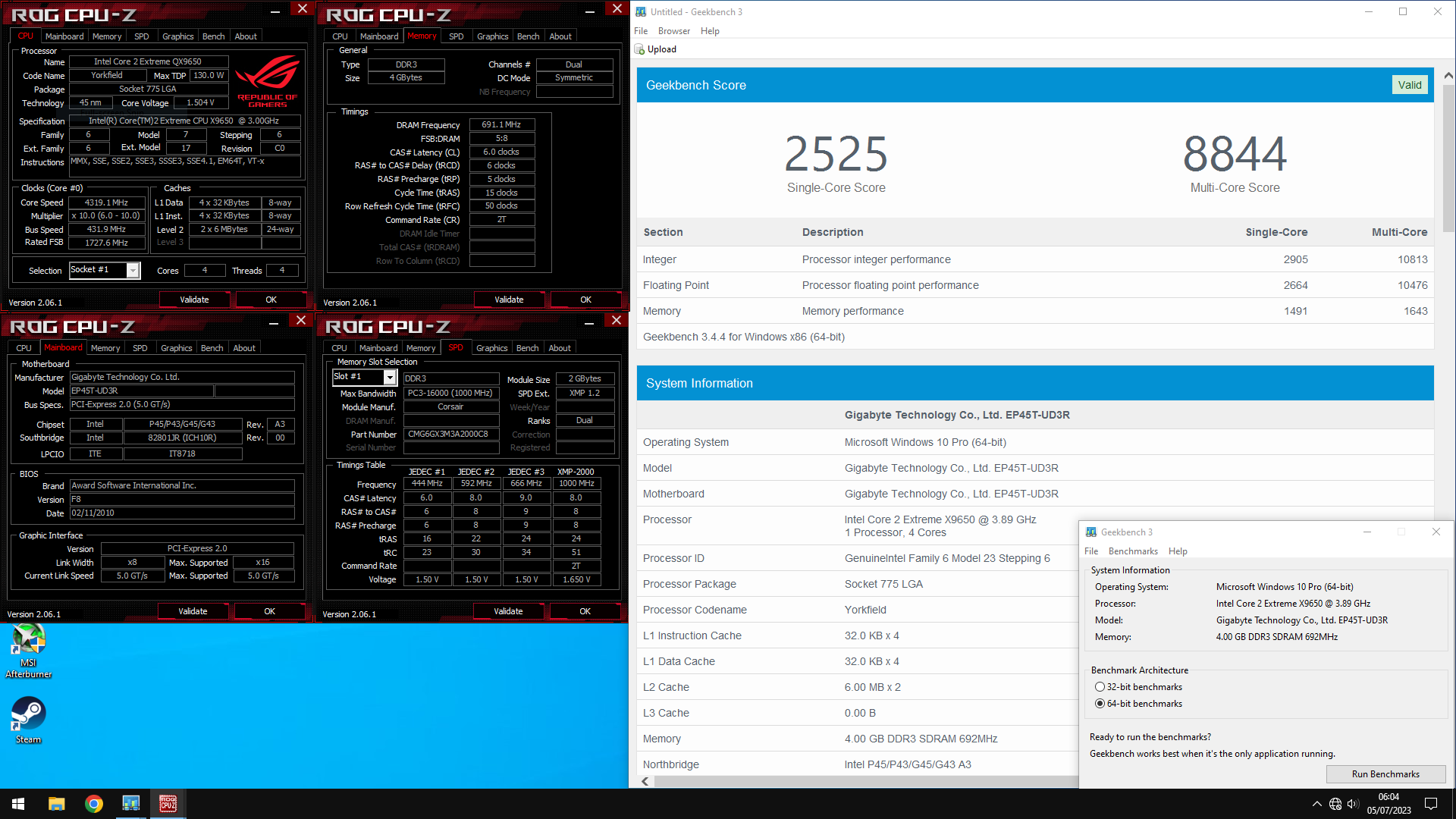Image resolution: width=1456 pixels, height=819 pixels.
Task: Click Floating Point row in results
Action: point(1035,285)
